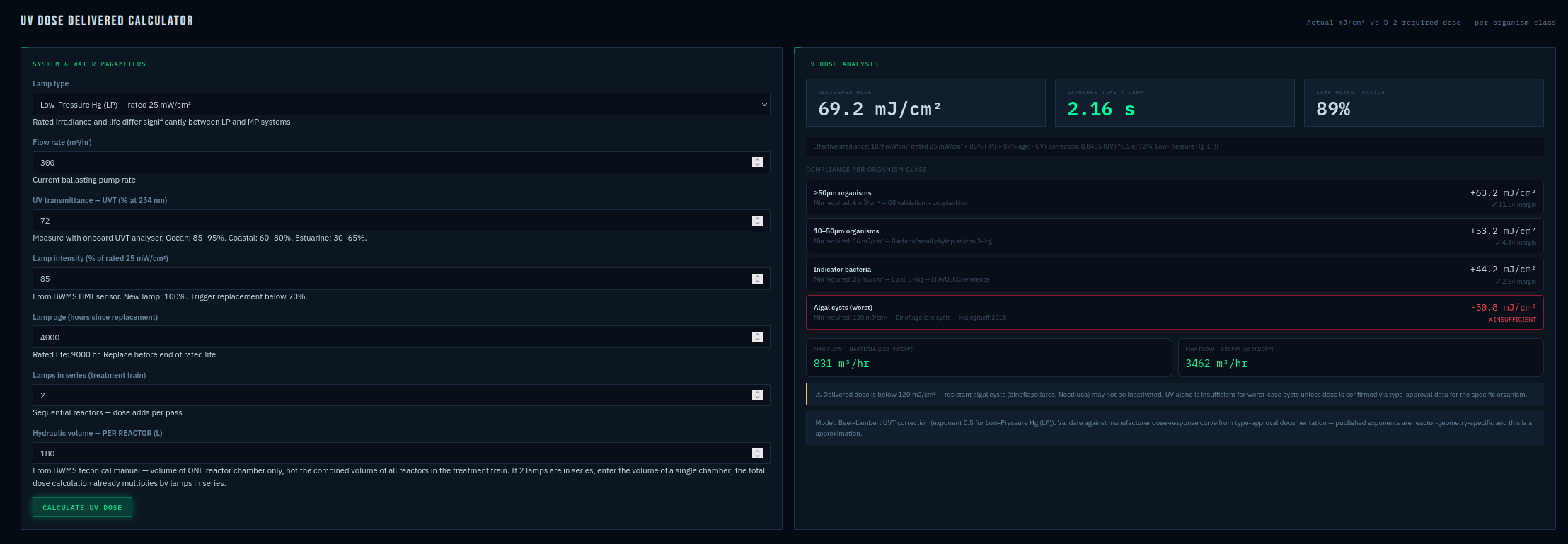Click the Flow rate stepper arrows
The width and height of the screenshot is (1568, 544).
tap(757, 162)
